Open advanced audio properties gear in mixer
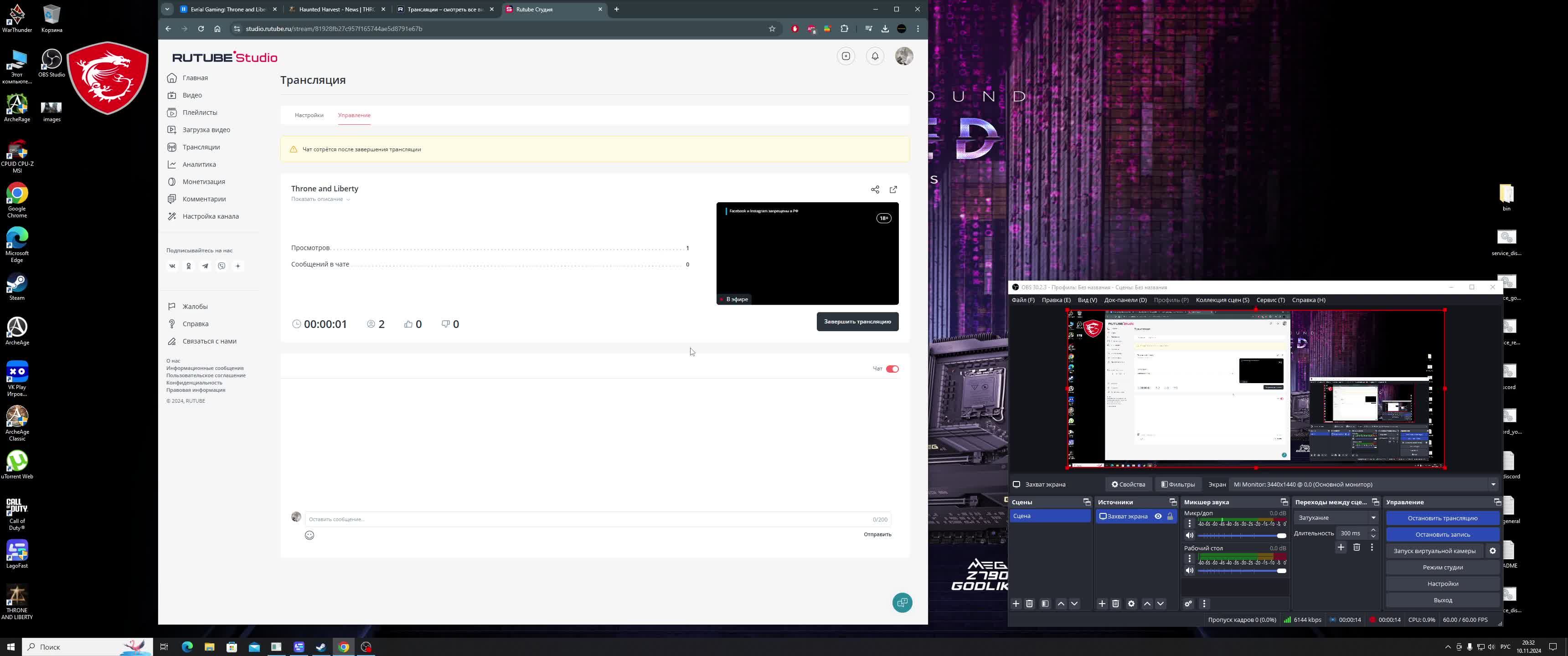This screenshot has height=656, width=1568. (1187, 604)
